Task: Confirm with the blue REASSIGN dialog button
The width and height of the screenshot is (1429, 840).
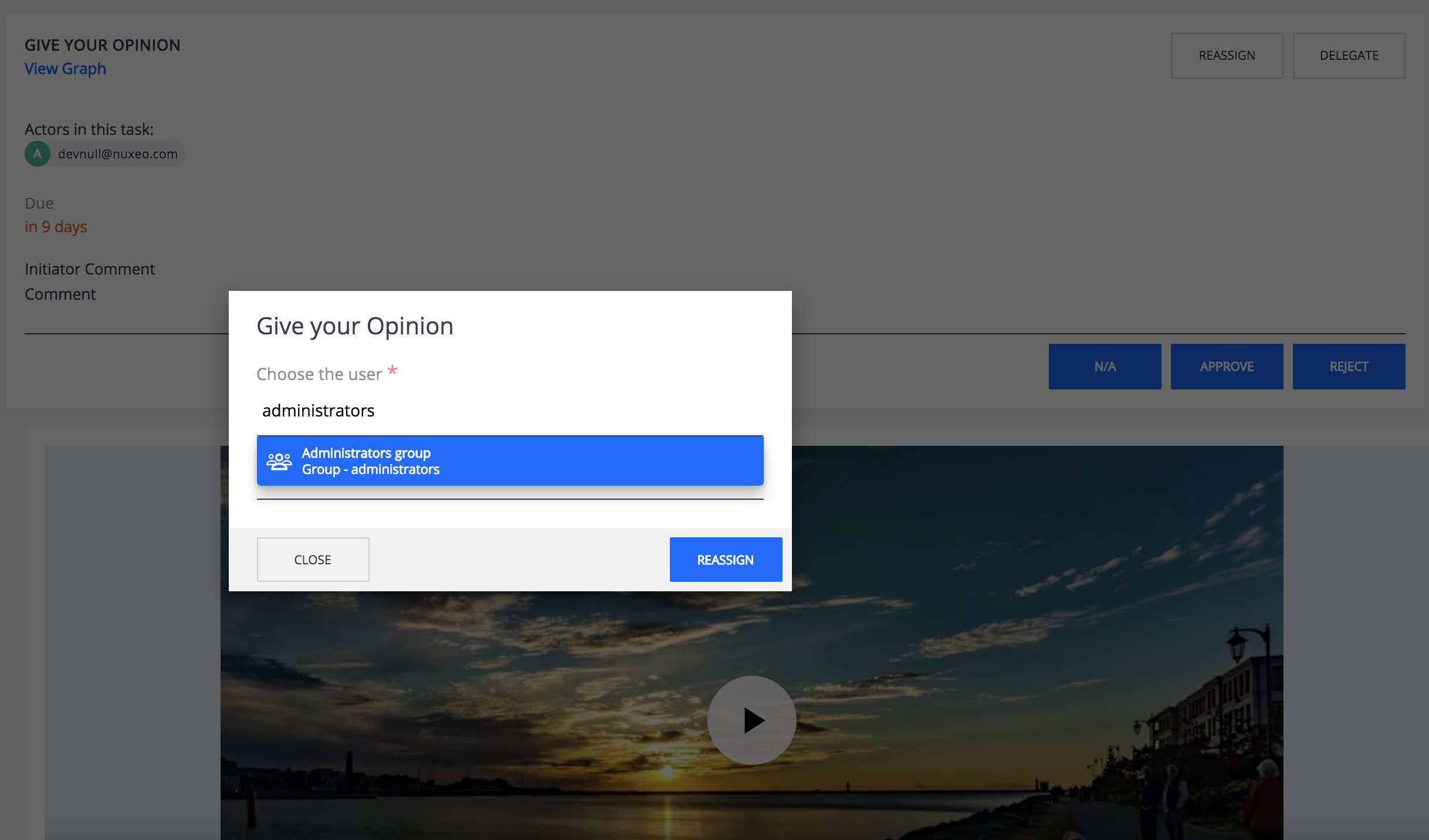Action: pyautogui.click(x=726, y=560)
